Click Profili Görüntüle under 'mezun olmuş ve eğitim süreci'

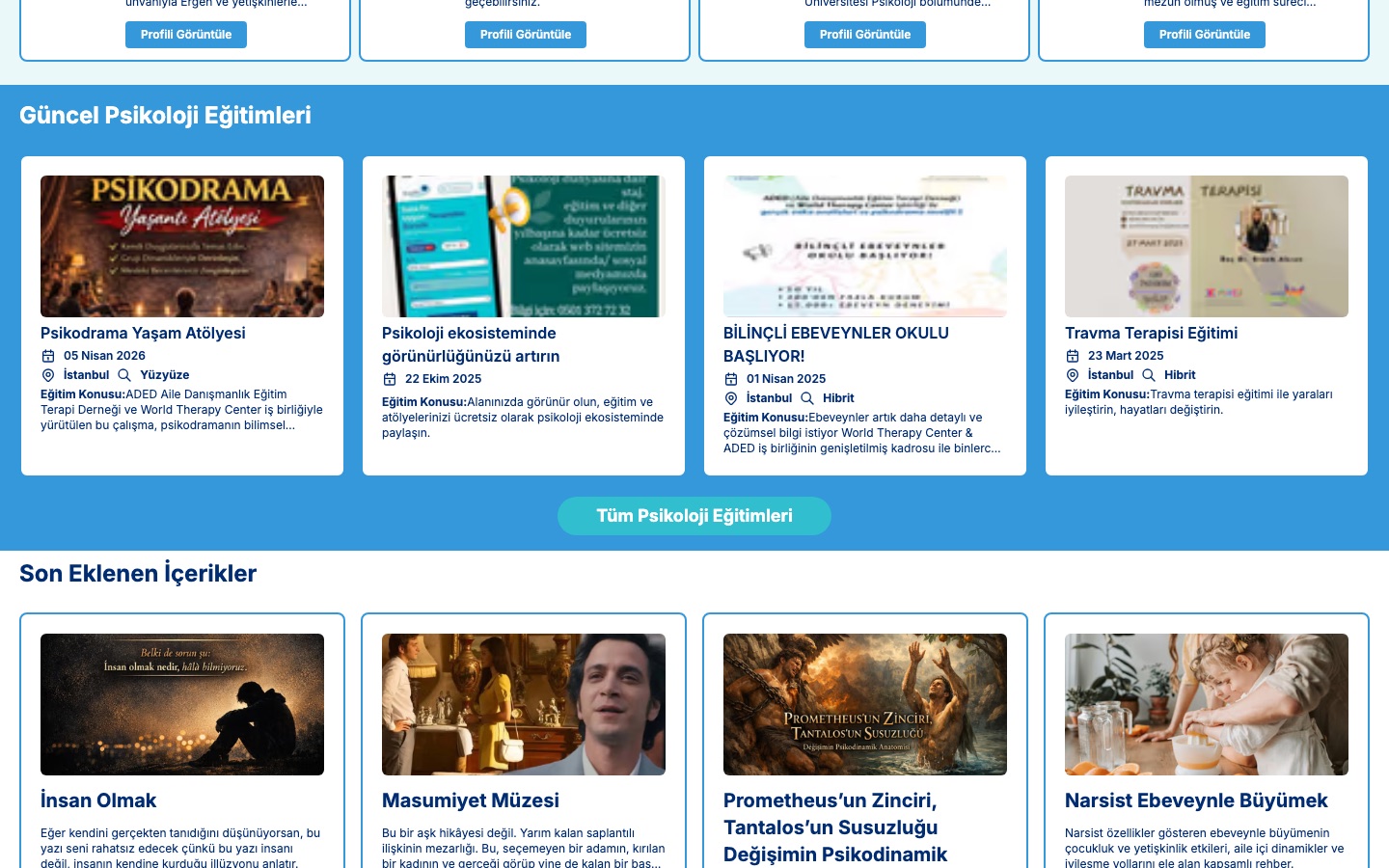click(x=1205, y=35)
